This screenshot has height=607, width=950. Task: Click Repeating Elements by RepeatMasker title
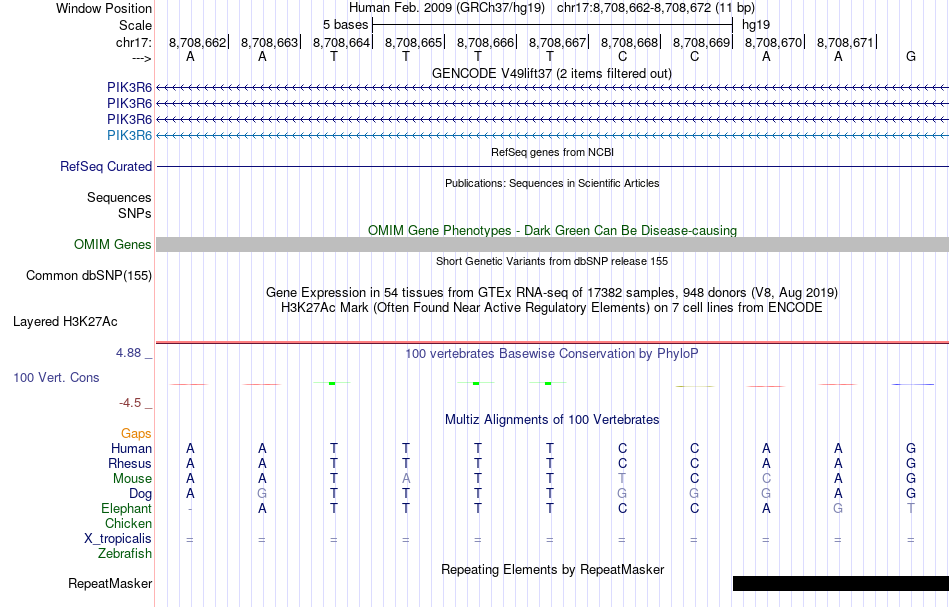(x=552, y=569)
